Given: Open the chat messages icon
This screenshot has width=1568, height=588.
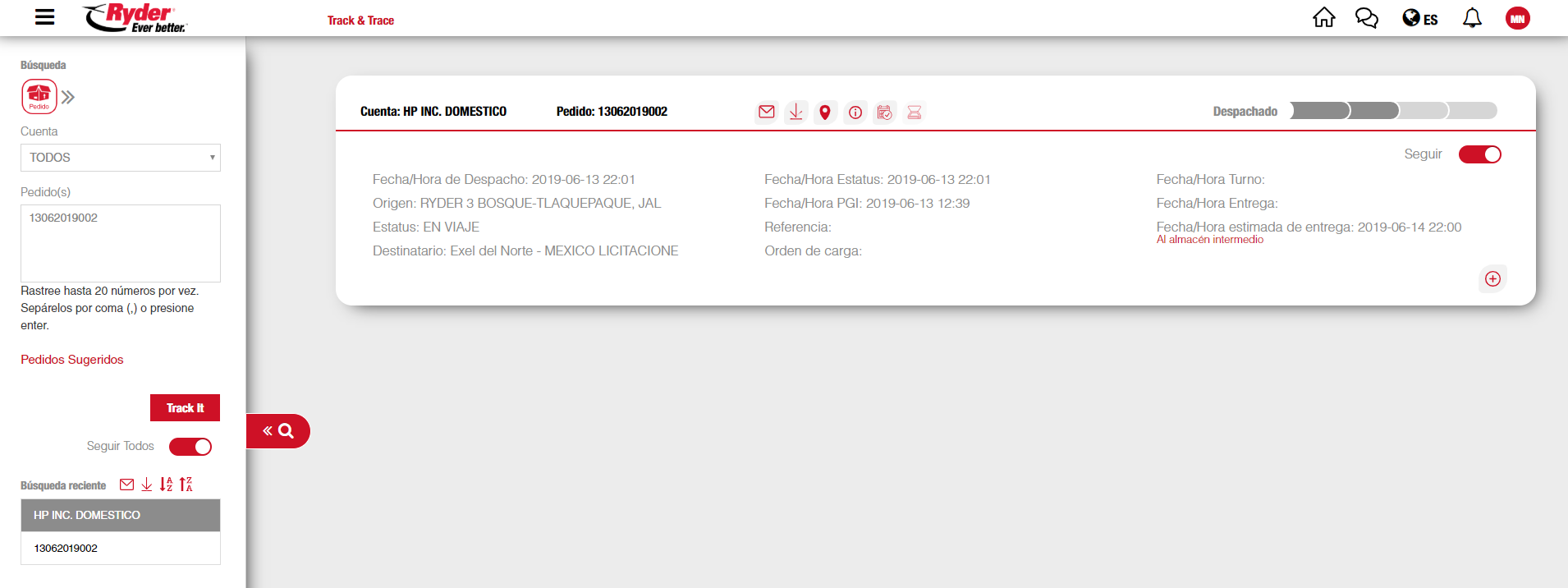Looking at the screenshot, I should click(1366, 18).
